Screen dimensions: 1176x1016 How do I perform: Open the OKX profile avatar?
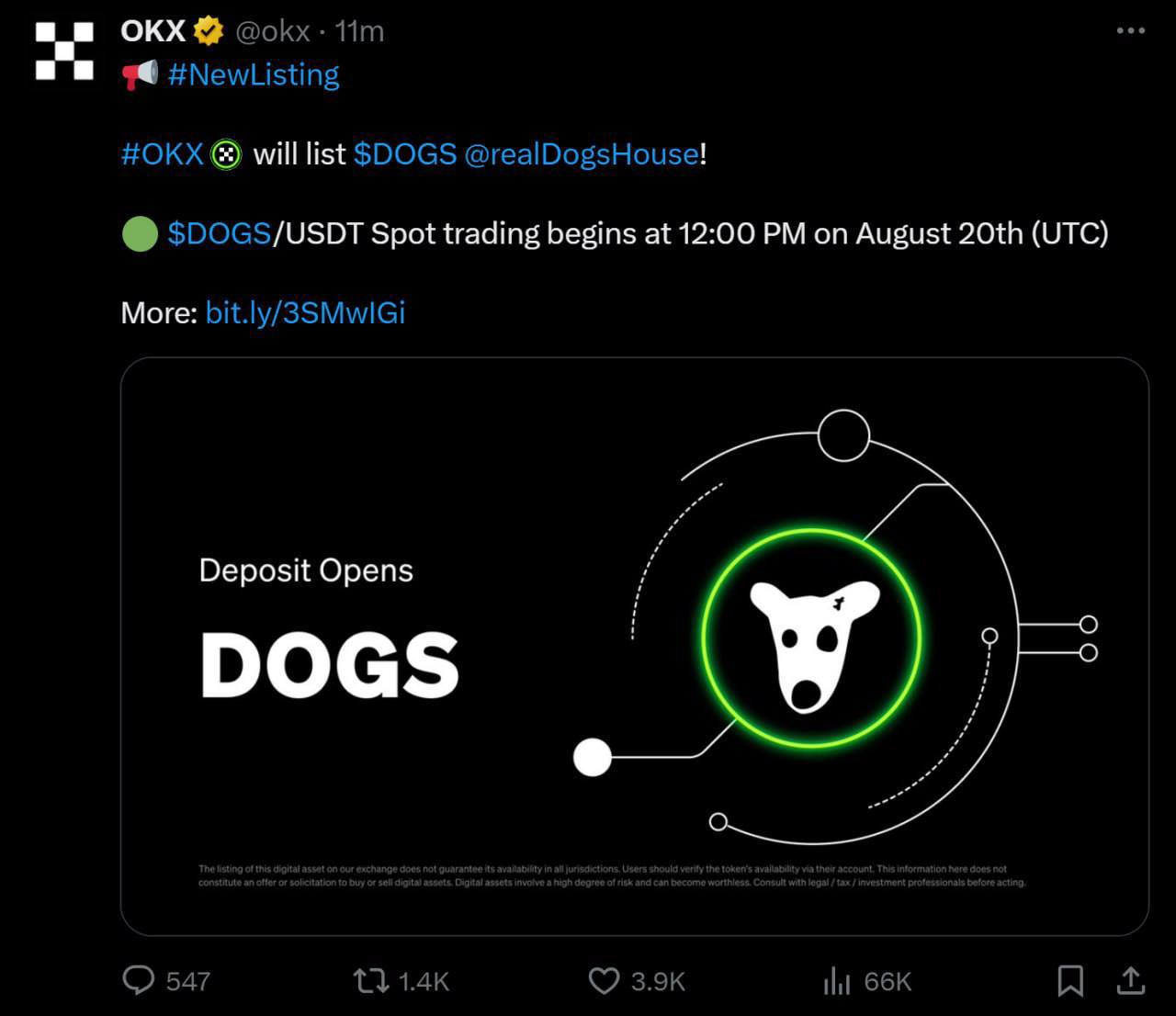(x=64, y=51)
